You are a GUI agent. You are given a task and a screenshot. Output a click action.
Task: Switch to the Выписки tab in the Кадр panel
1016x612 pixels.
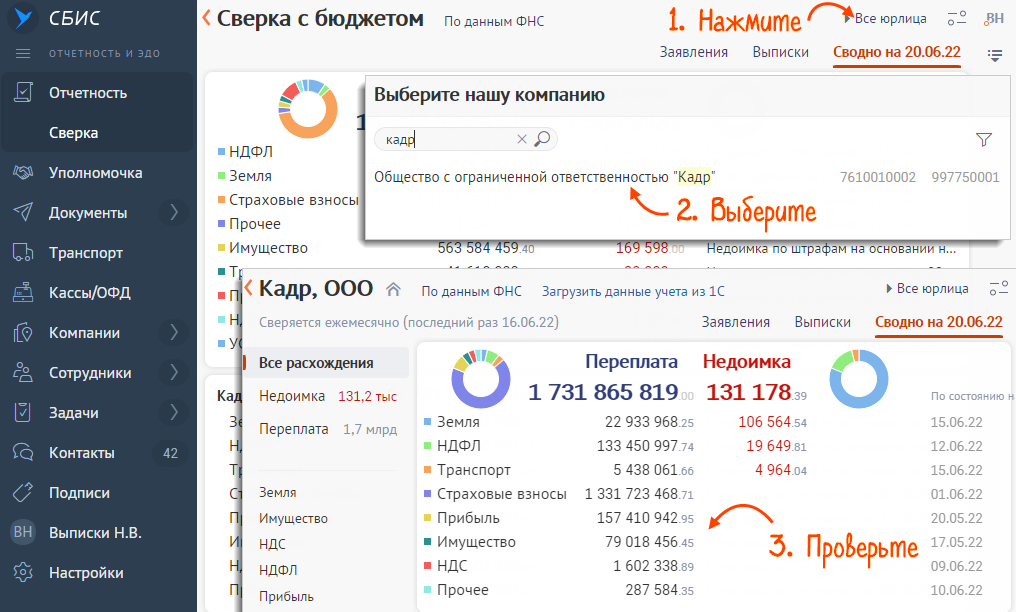tap(822, 322)
